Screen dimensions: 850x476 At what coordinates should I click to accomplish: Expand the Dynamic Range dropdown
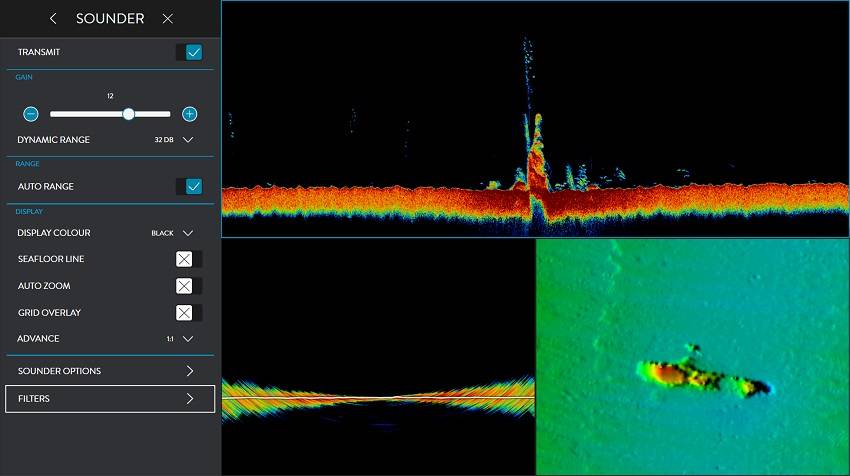tap(187, 140)
